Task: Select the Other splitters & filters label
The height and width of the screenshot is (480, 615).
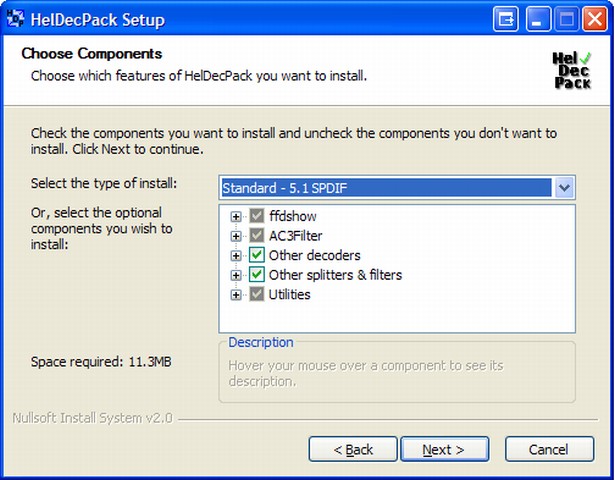Action: coord(335,275)
